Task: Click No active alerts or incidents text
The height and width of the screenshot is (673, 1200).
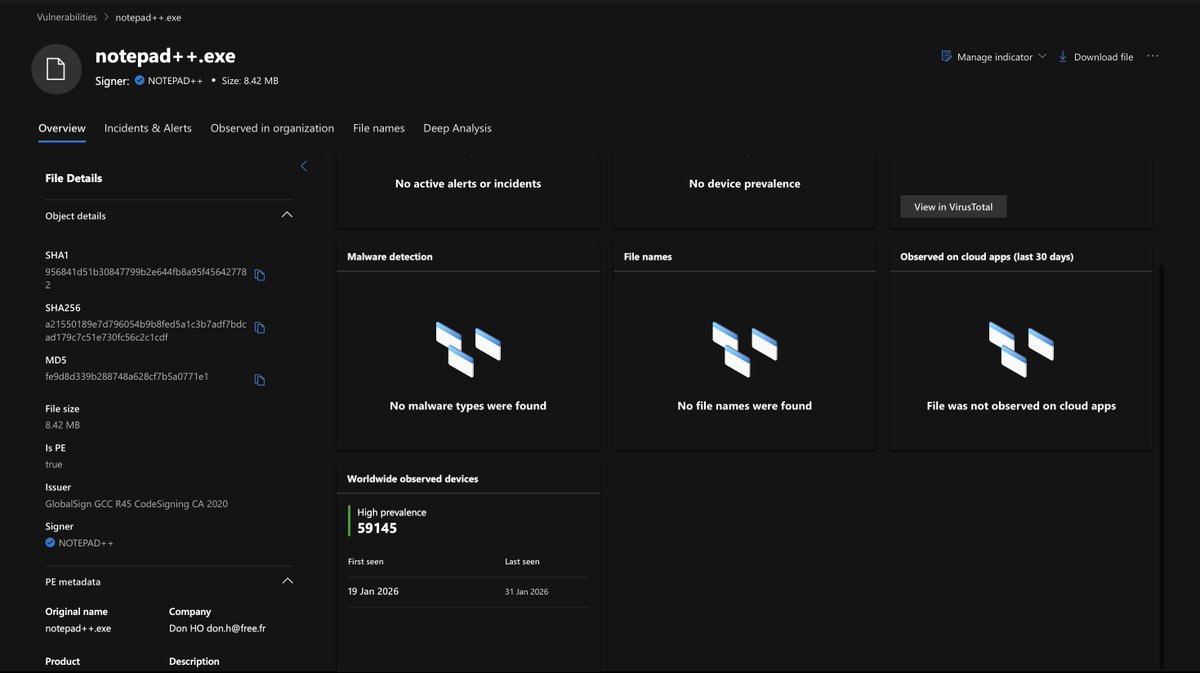Action: [468, 184]
